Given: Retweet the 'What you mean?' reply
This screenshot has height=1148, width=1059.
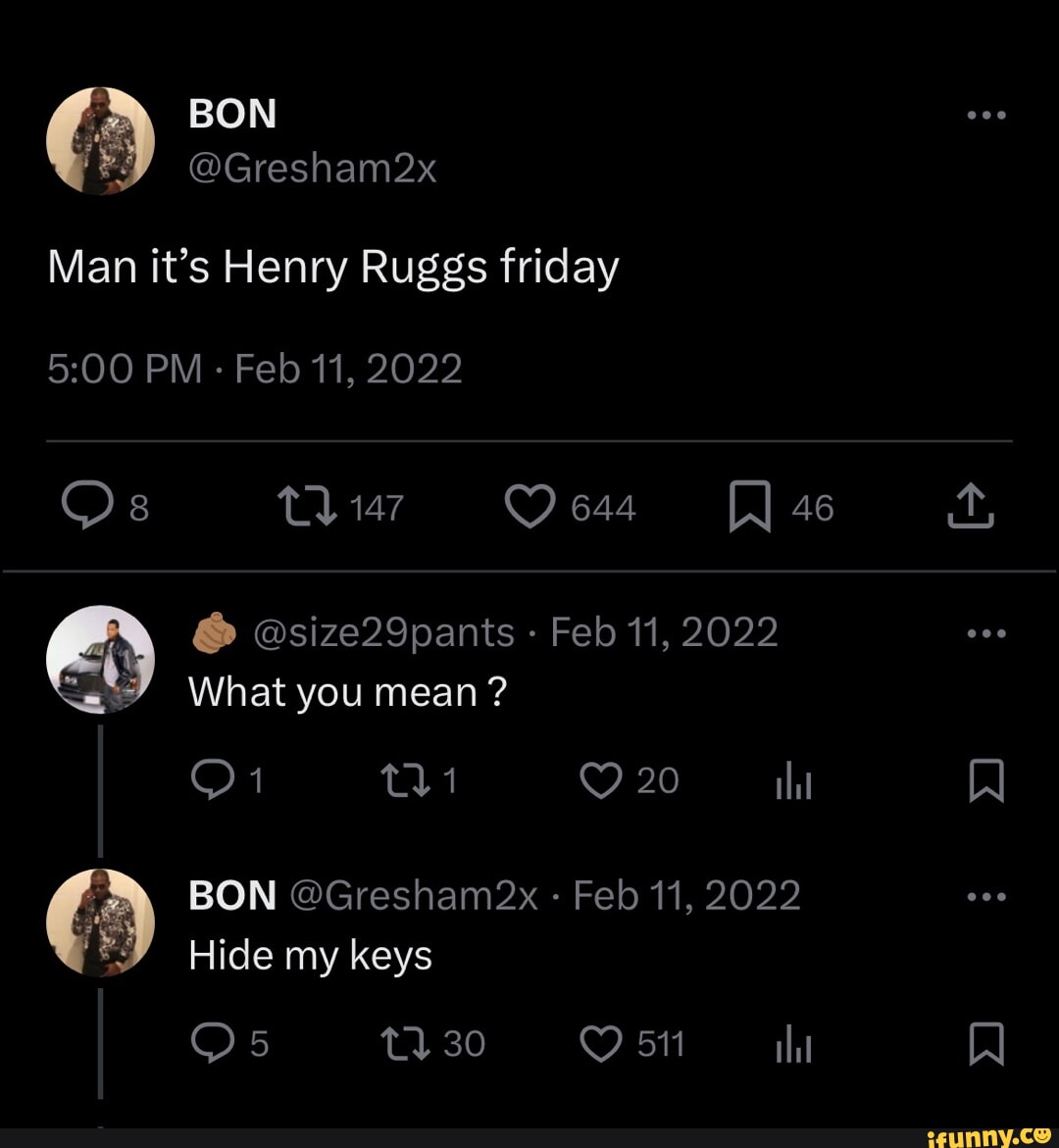Looking at the screenshot, I should (407, 779).
